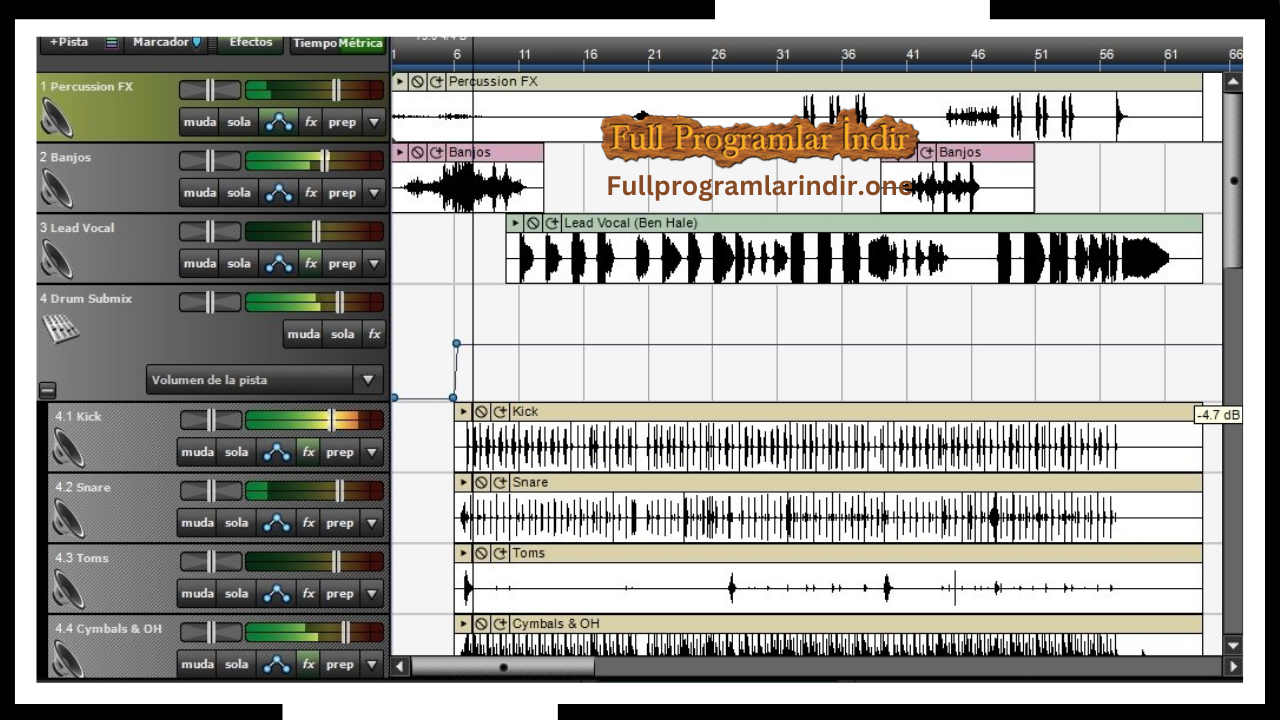This screenshot has height=720, width=1280.
Task: Open fx effects on the Banjos track
Action: coord(311,192)
